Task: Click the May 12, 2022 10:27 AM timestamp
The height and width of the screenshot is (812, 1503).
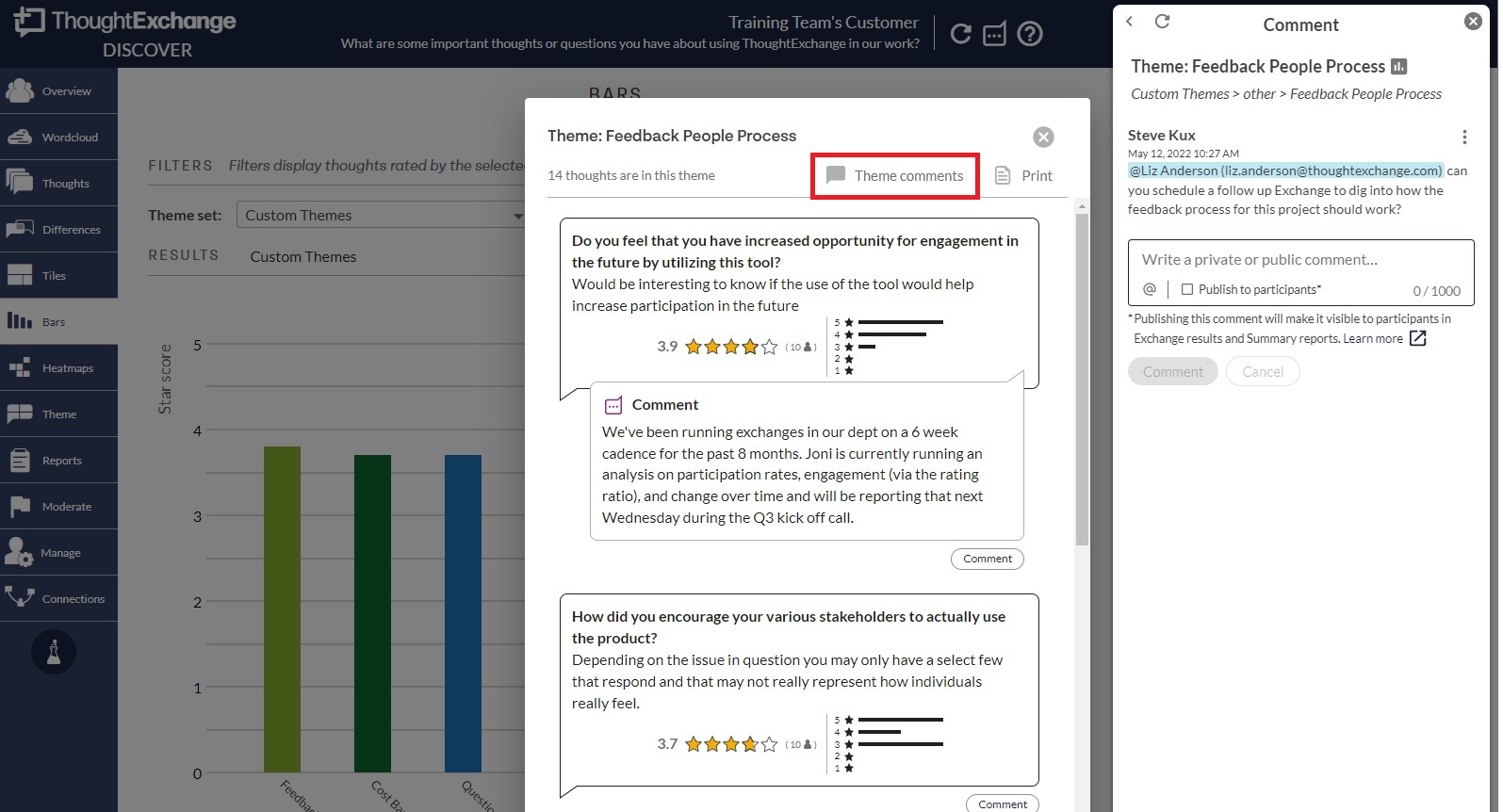Action: 1184,154
